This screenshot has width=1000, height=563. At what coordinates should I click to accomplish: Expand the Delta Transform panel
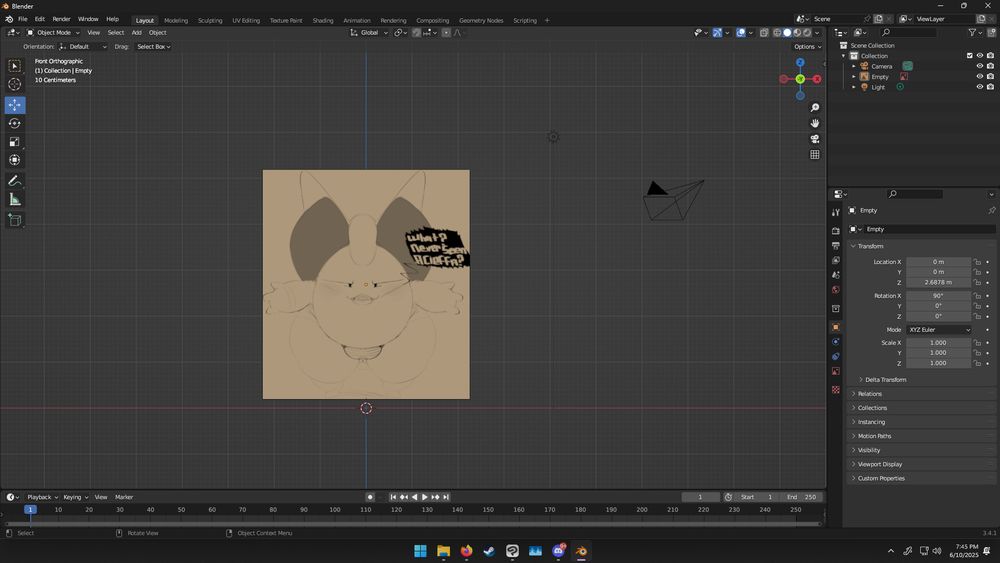pyautogui.click(x=885, y=380)
